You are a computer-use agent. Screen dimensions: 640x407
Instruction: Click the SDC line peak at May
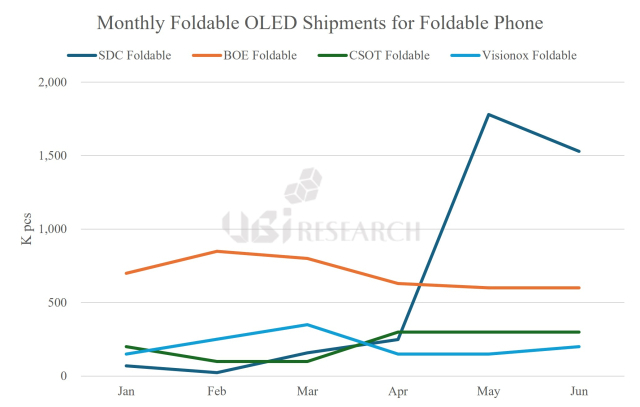488,114
